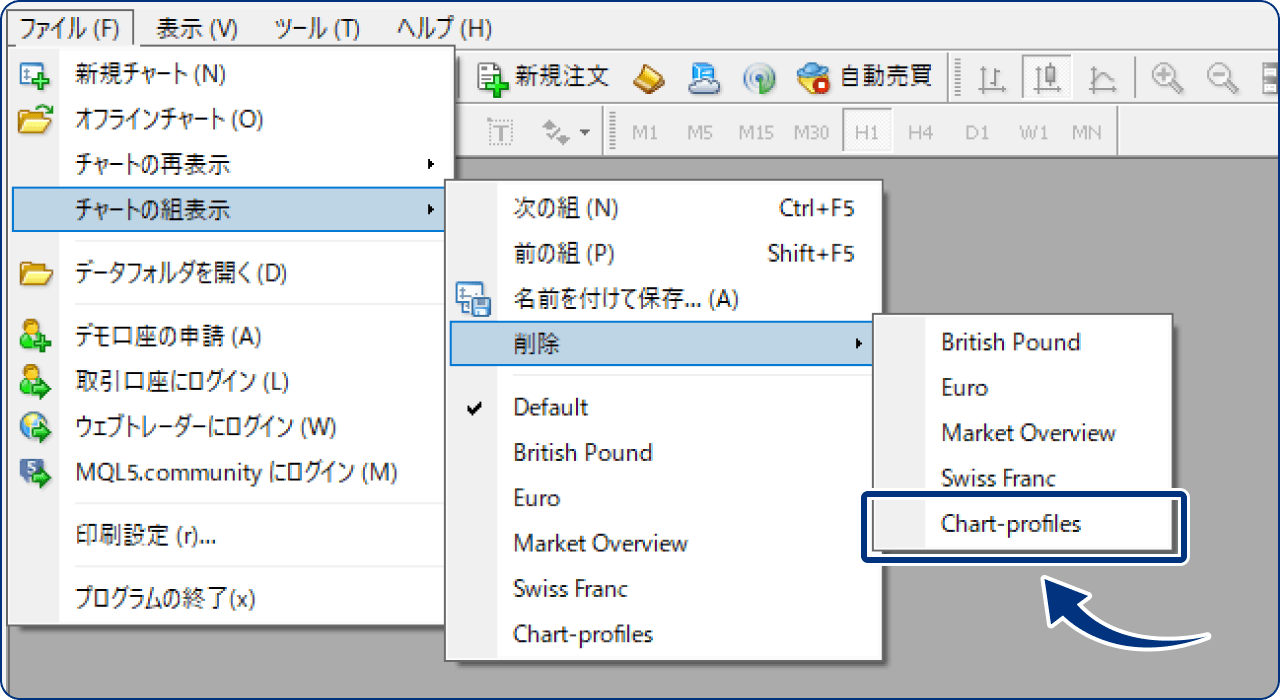
Task: Toggle the H1 timeframe button
Action: 866,132
